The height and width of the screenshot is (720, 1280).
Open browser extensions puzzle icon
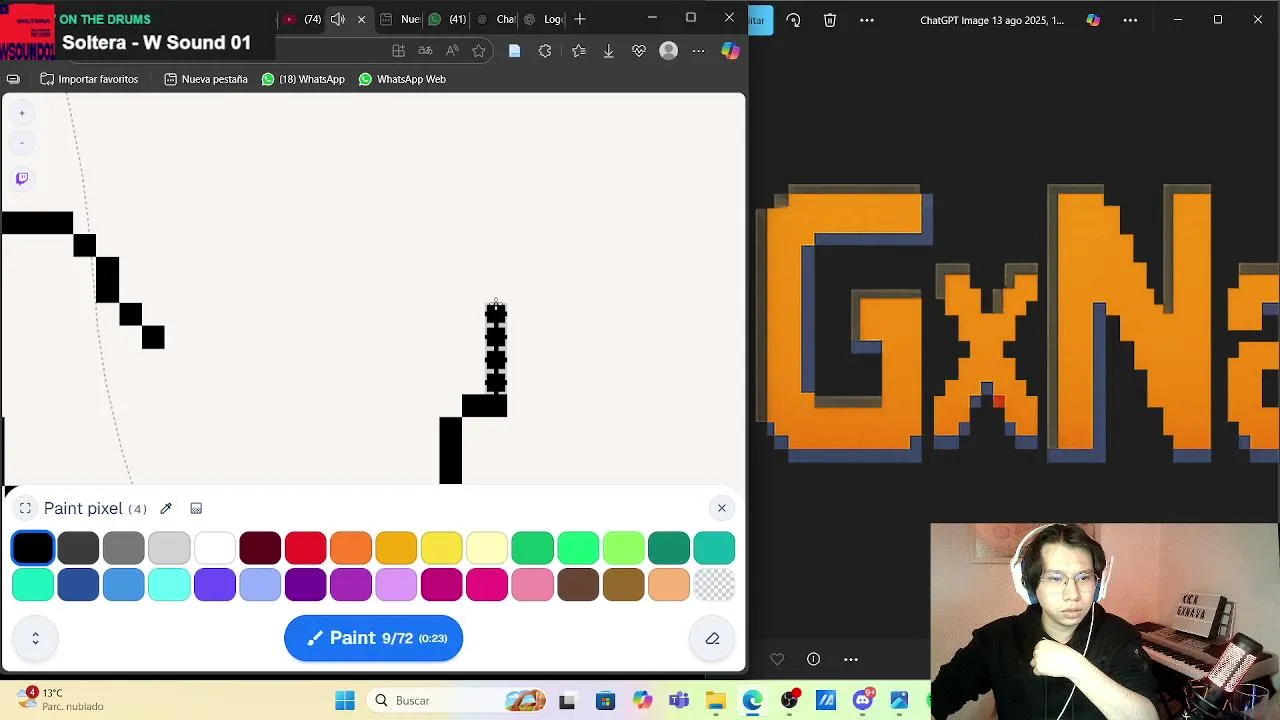pyautogui.click(x=545, y=51)
